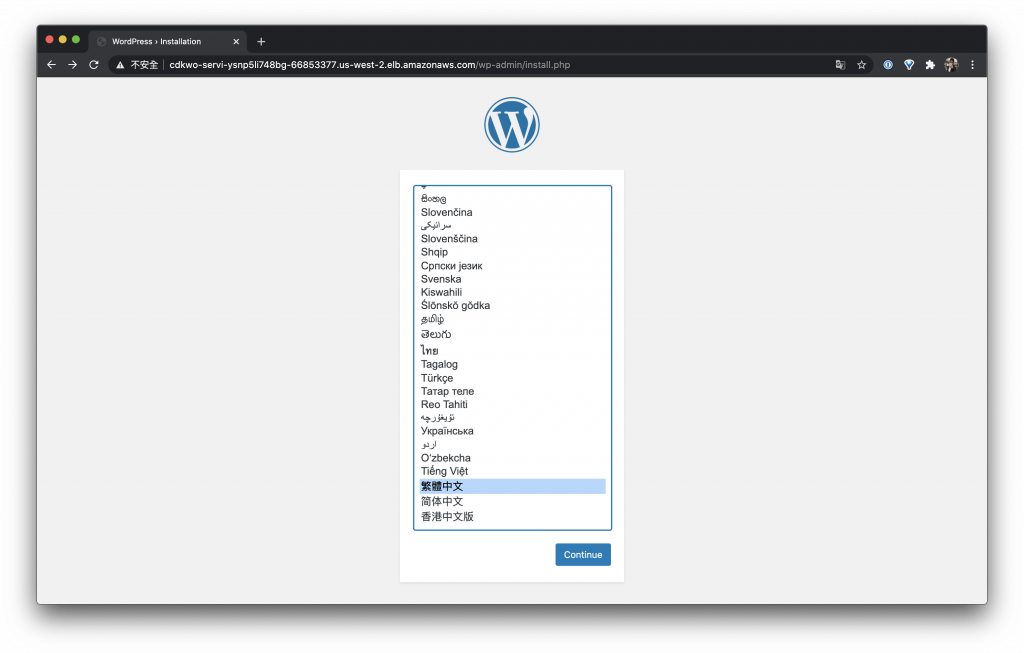The image size is (1024, 653).
Task: Close the WordPress Installation tab
Action: click(x=236, y=41)
